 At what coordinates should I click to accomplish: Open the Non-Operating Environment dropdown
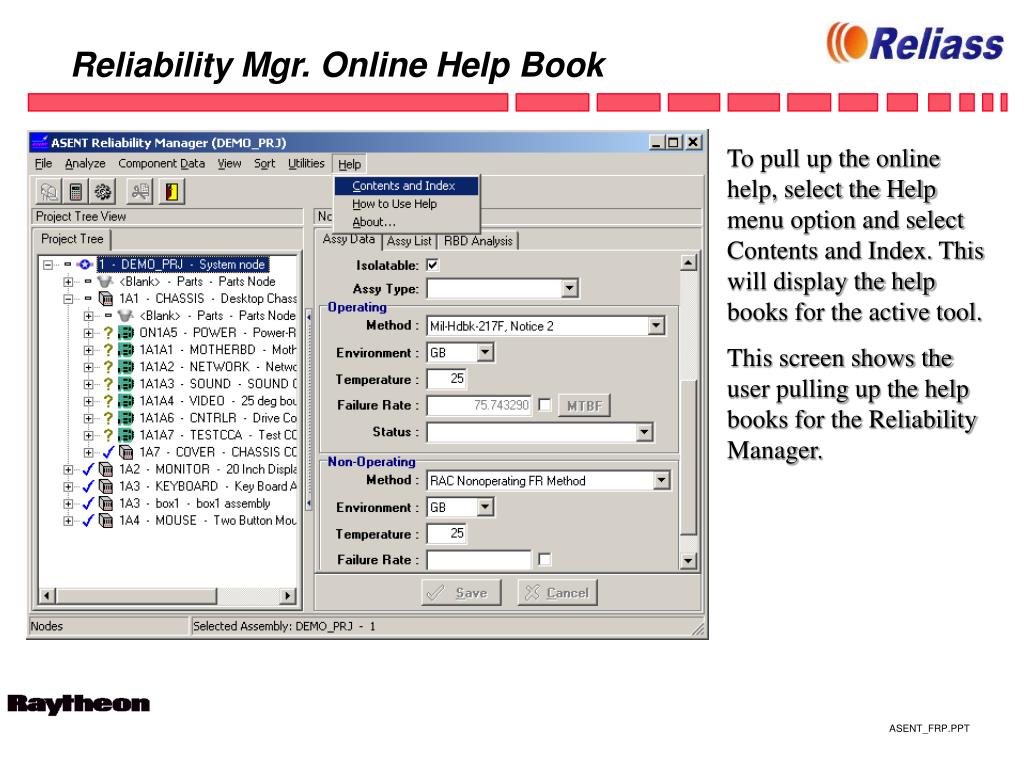485,507
